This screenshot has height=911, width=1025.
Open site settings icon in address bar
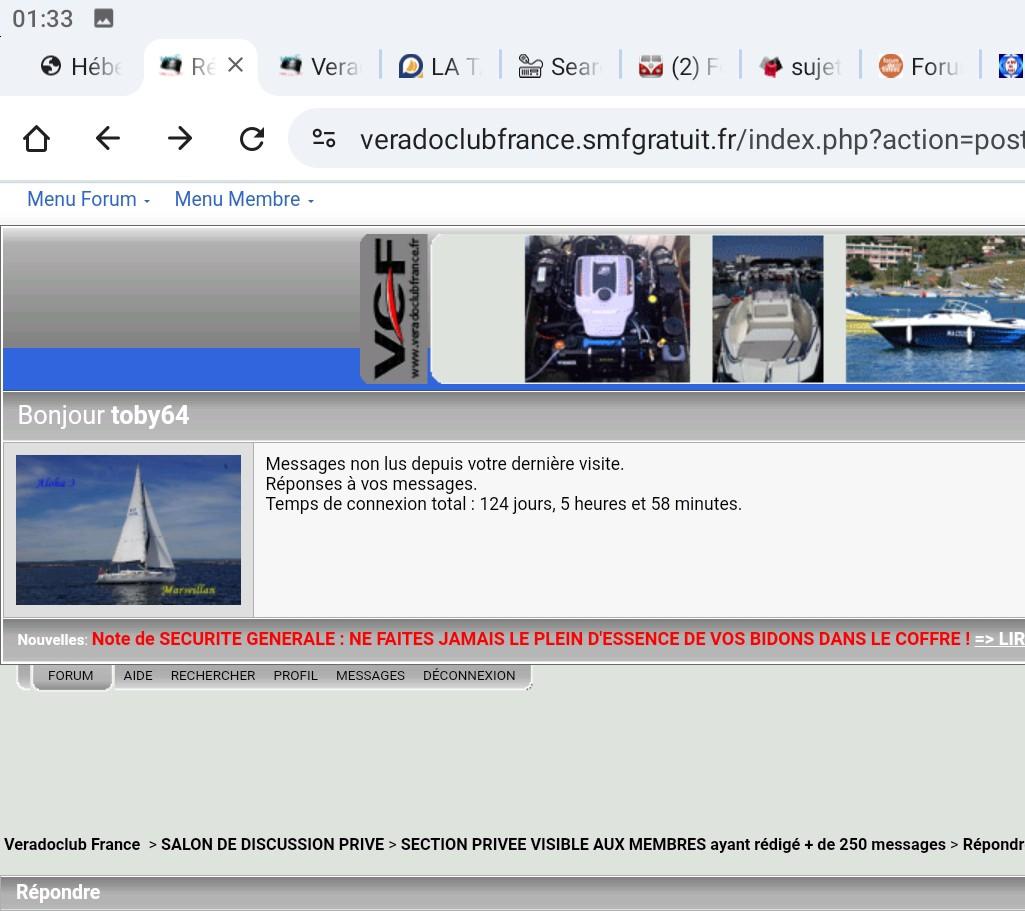tap(324, 139)
